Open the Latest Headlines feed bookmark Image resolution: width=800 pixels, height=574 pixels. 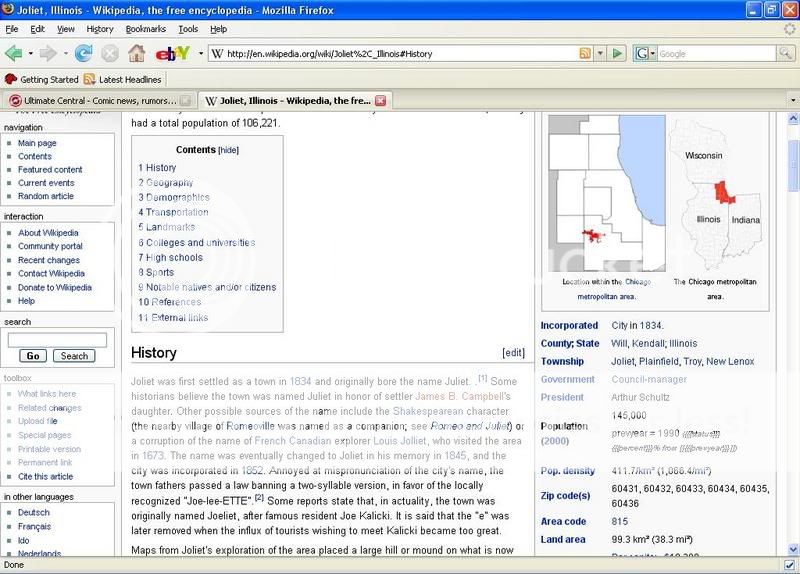tap(123, 80)
